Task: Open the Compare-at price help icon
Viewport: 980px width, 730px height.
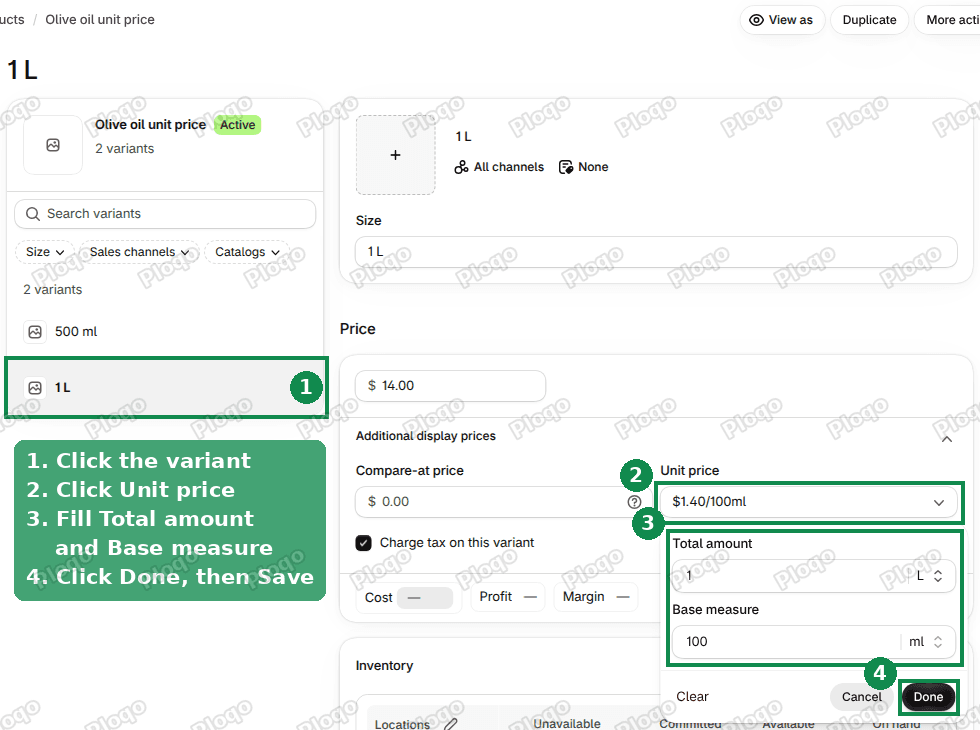Action: click(x=634, y=502)
